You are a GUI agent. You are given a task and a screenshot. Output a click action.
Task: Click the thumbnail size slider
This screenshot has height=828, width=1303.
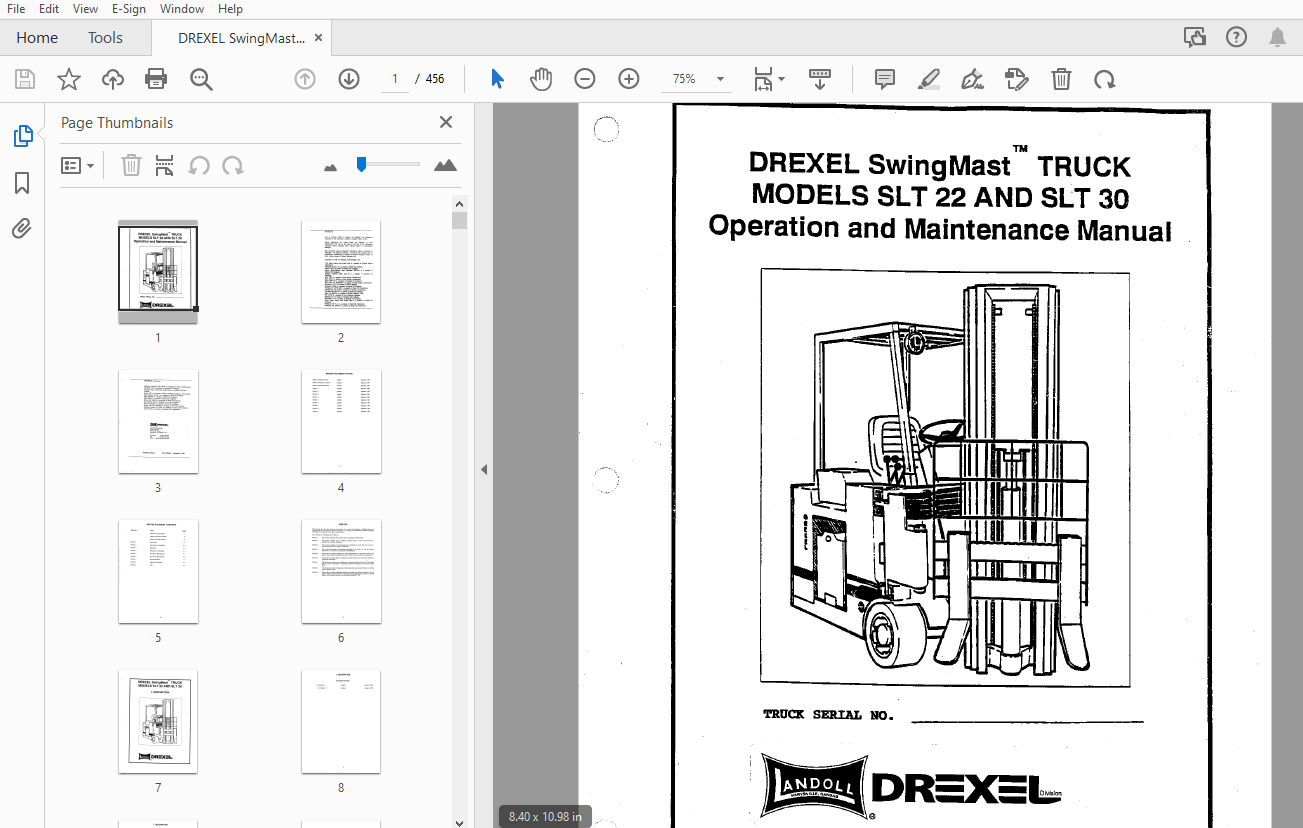(389, 164)
